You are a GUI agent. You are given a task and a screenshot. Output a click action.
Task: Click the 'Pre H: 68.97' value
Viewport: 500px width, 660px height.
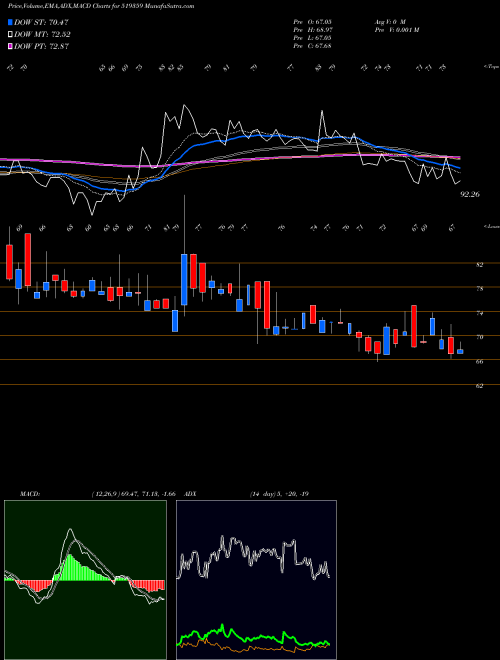312,29
